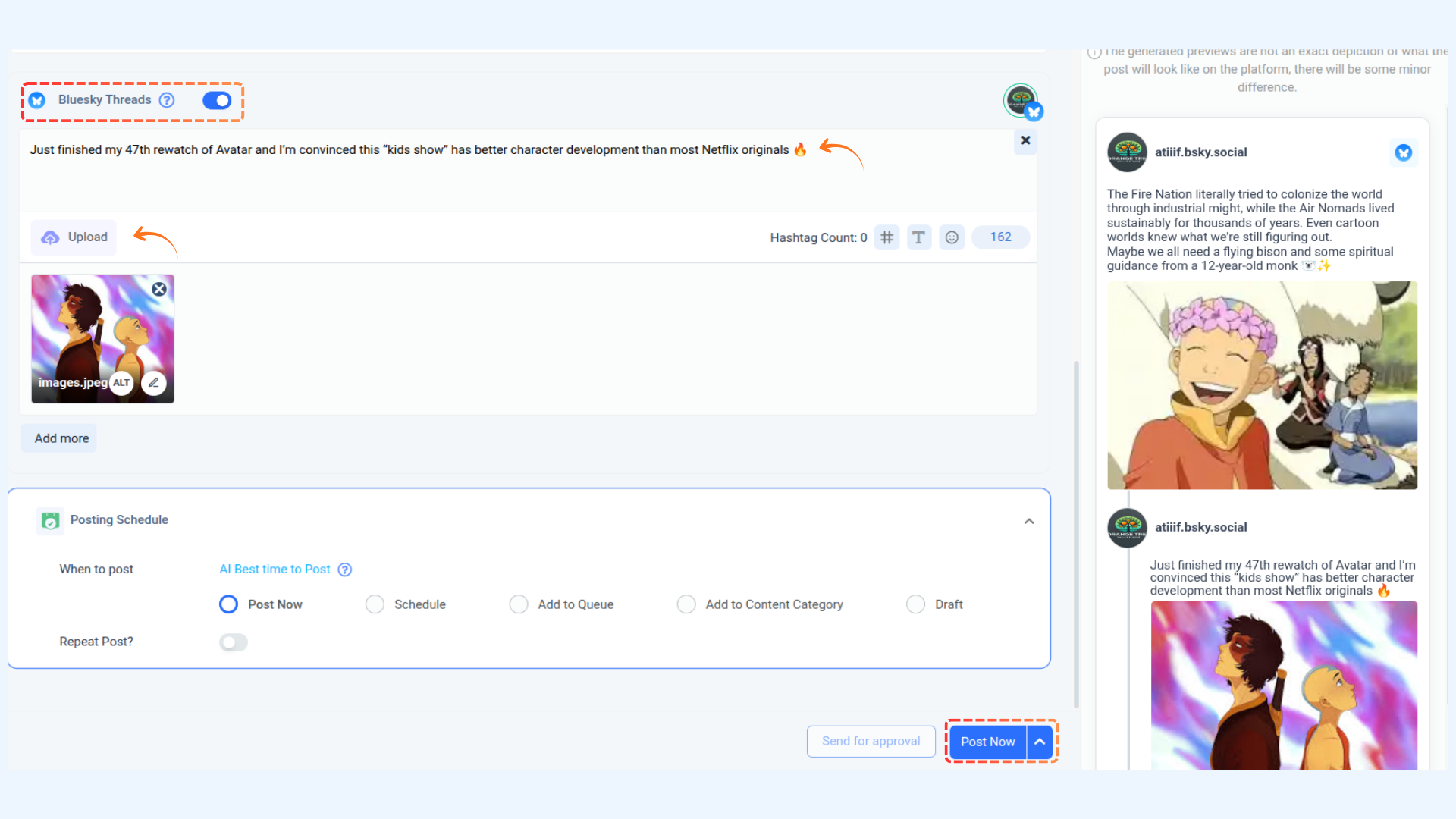Click Send for approval button
This screenshot has height=819, width=1456.
tap(871, 741)
